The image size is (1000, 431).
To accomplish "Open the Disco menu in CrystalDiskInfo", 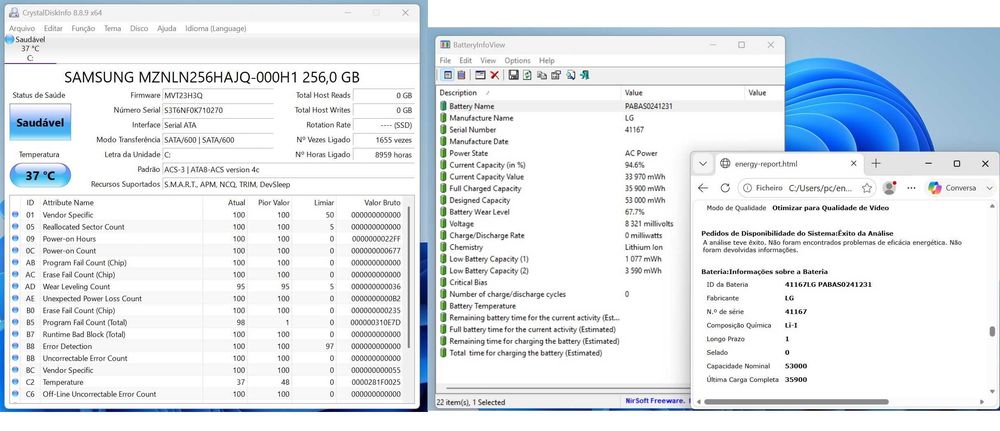I will [x=139, y=28].
